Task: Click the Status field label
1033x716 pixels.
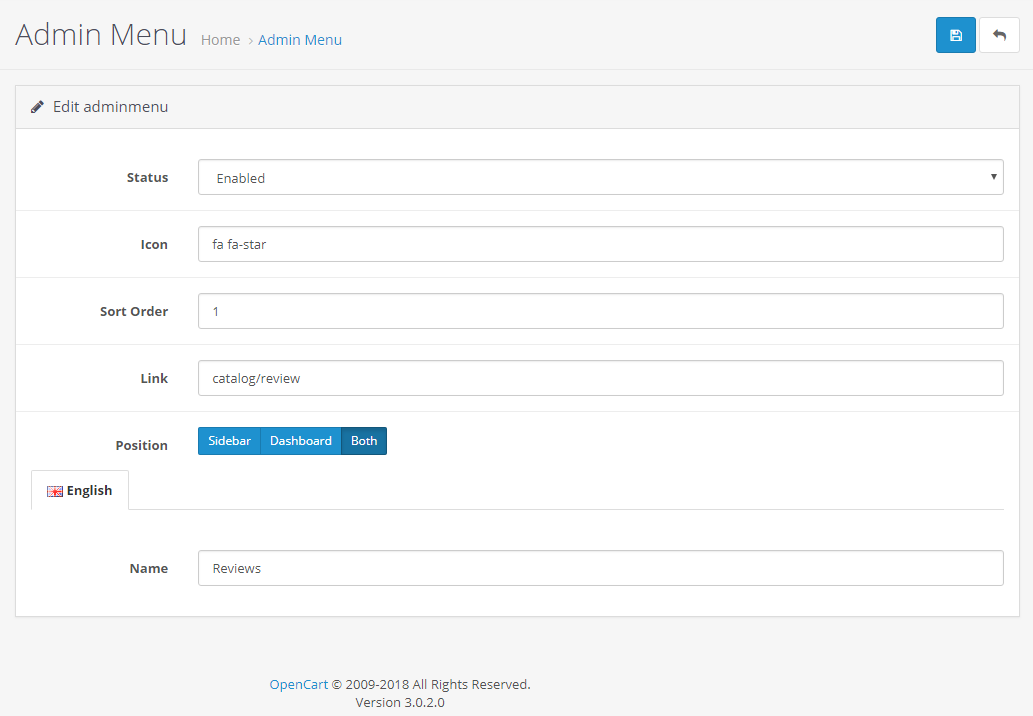Action: point(148,177)
